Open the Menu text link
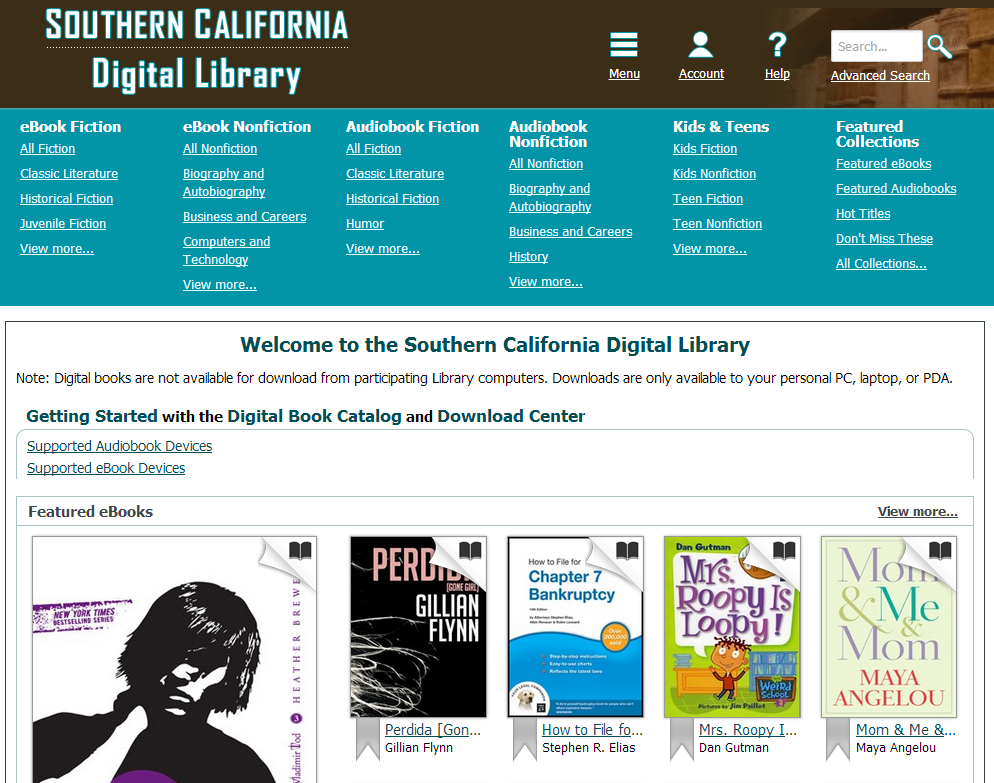Image resolution: width=994 pixels, height=783 pixels. (624, 74)
